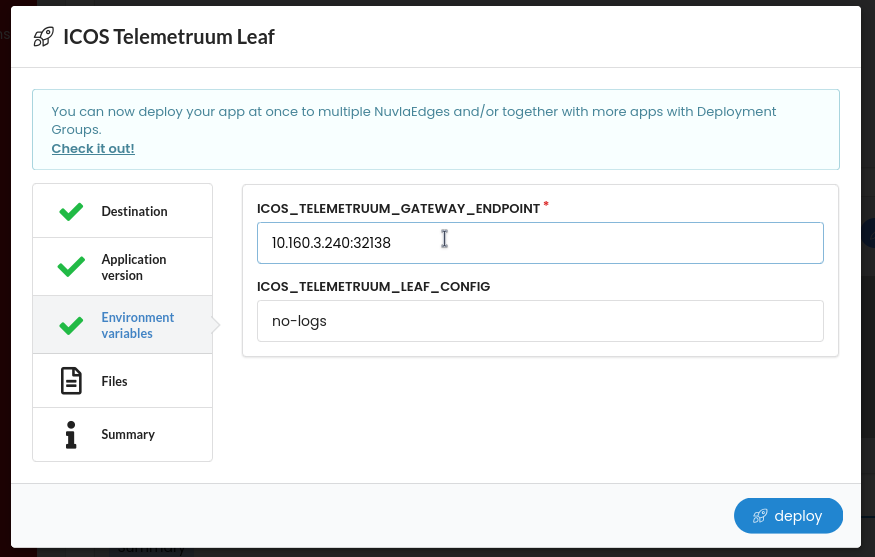Click the ICOS_TELEMETRUUM_GATEWAY_ENDPOINT label
The image size is (875, 557).
(398, 209)
